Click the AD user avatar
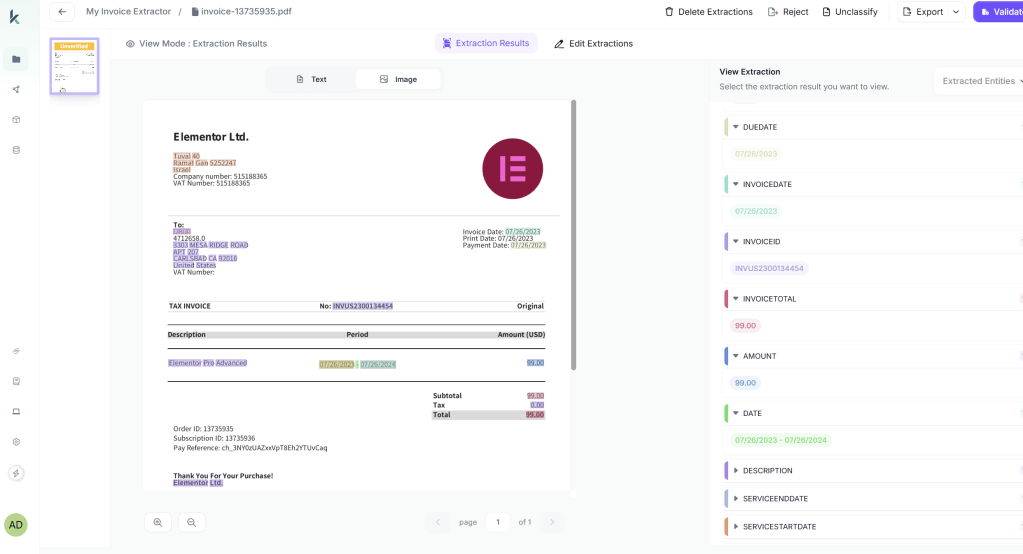 (16, 525)
